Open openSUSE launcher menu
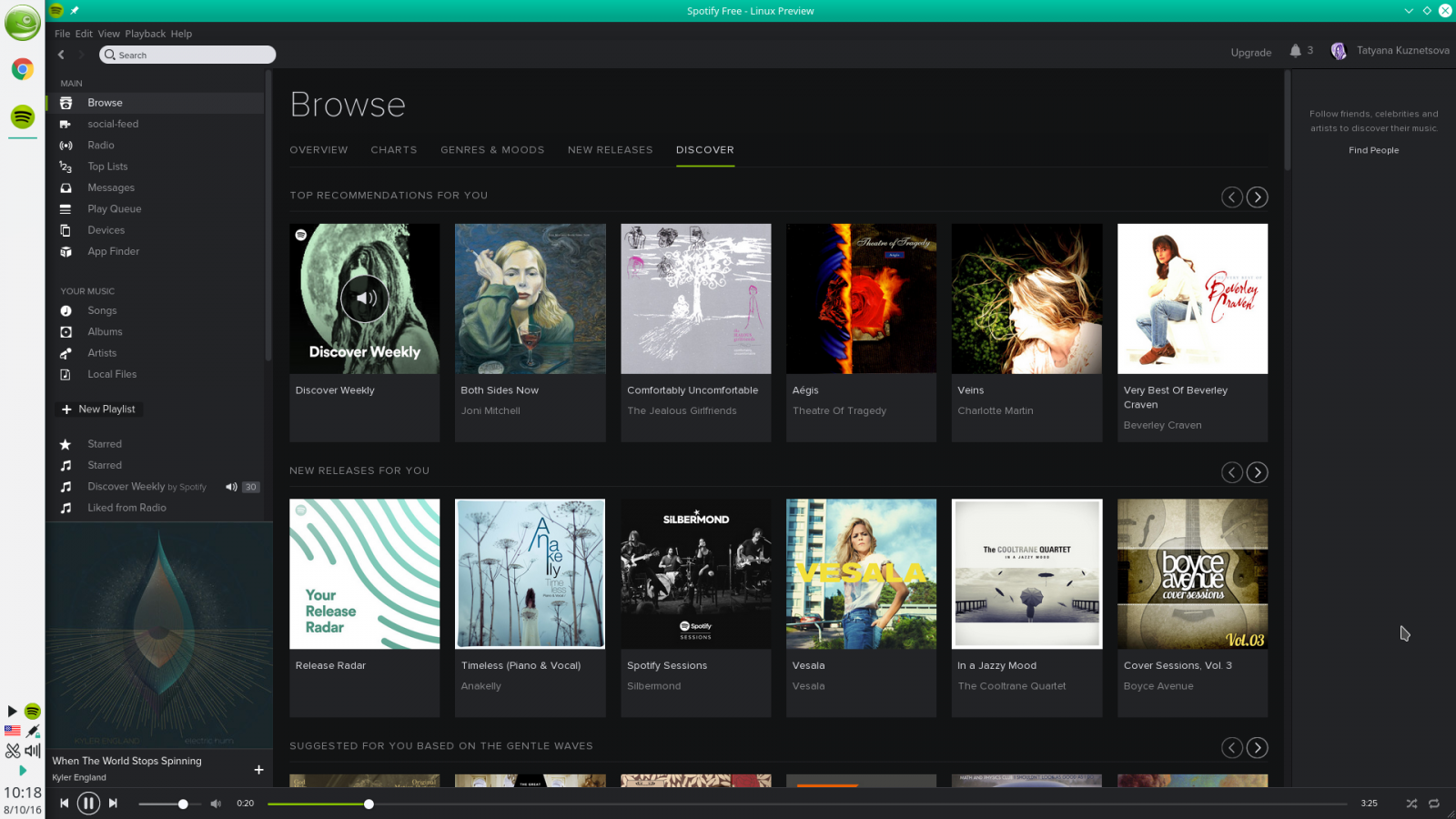This screenshot has width=1456, height=819. (23, 23)
